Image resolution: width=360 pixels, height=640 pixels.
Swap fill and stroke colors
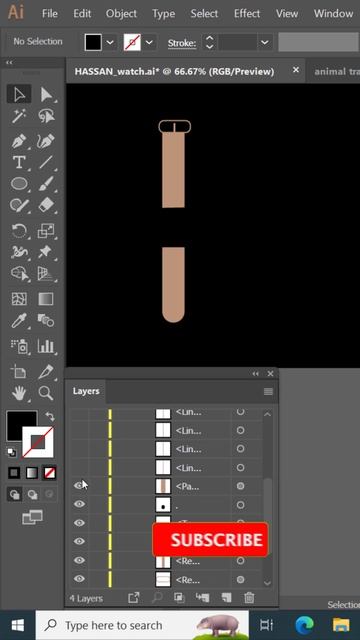click(x=50, y=417)
